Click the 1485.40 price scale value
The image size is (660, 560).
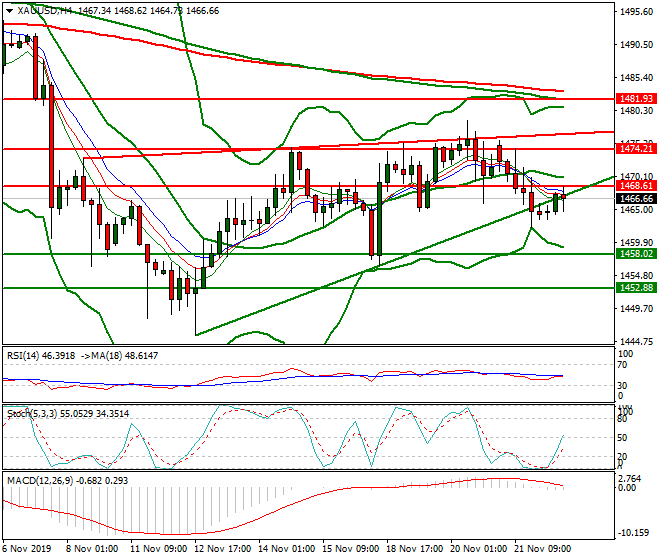point(636,78)
